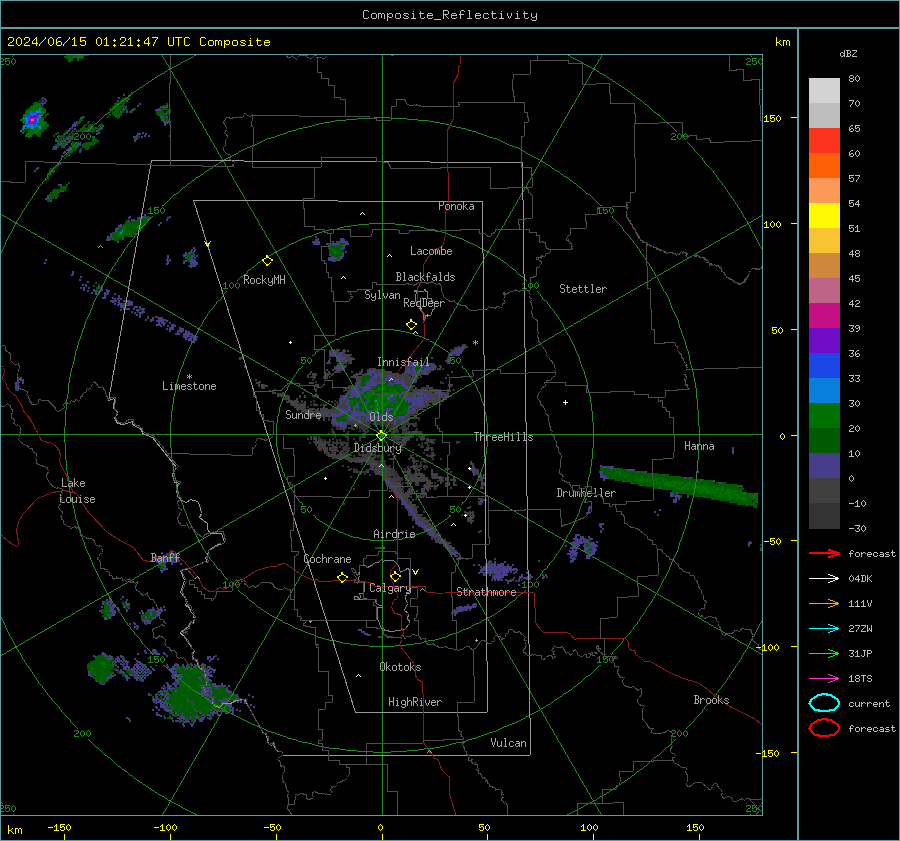Viewport: 900px width, 841px height.
Task: Click the Stettler town label
Action: (x=583, y=289)
